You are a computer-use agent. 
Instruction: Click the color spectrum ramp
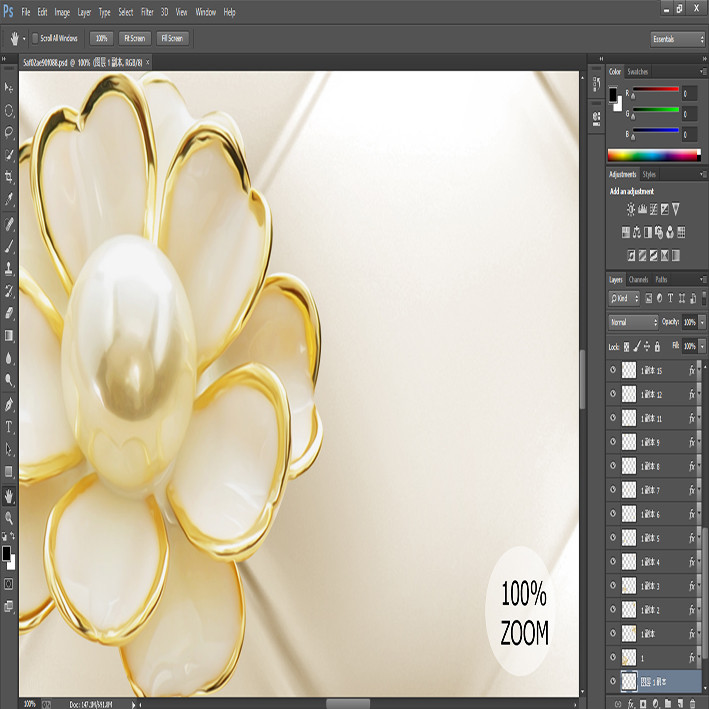(x=654, y=155)
